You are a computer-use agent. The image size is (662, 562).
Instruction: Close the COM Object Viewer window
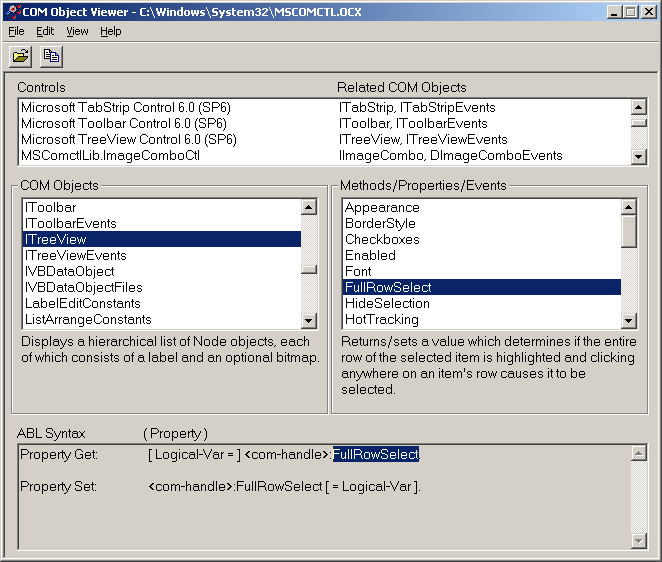tap(648, 12)
